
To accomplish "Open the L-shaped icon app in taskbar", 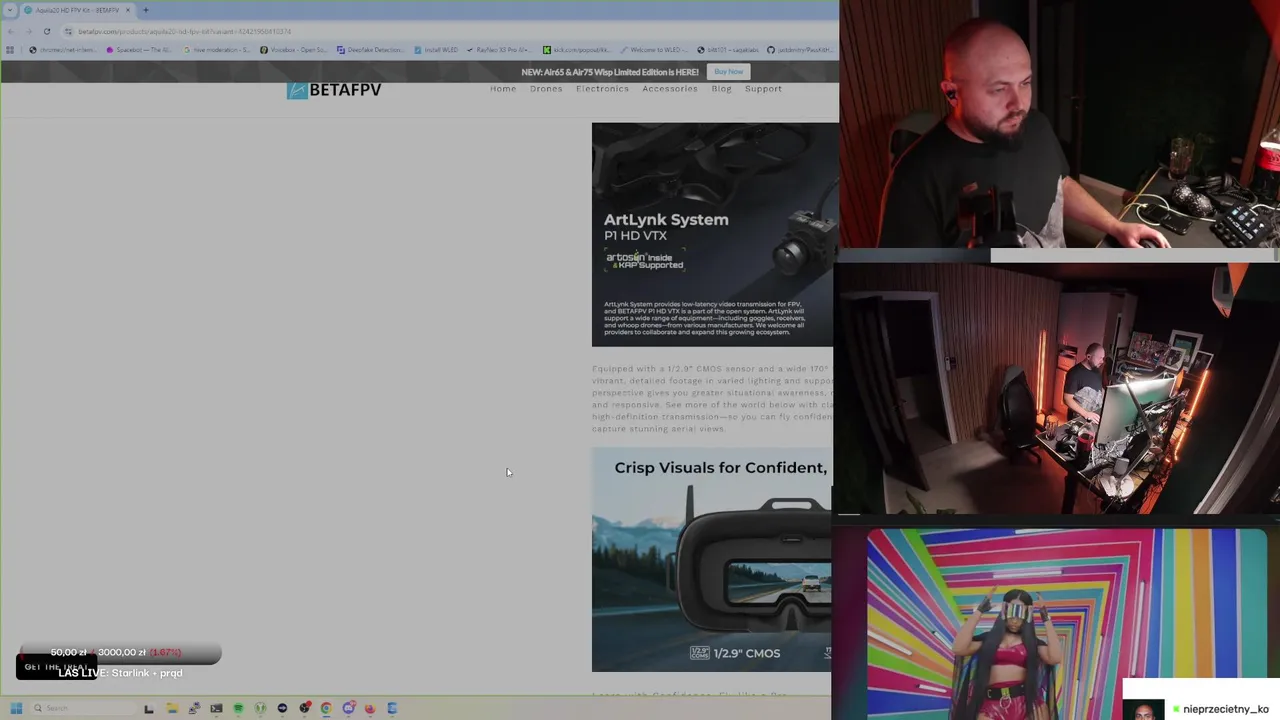I will pyautogui.click(x=149, y=708).
